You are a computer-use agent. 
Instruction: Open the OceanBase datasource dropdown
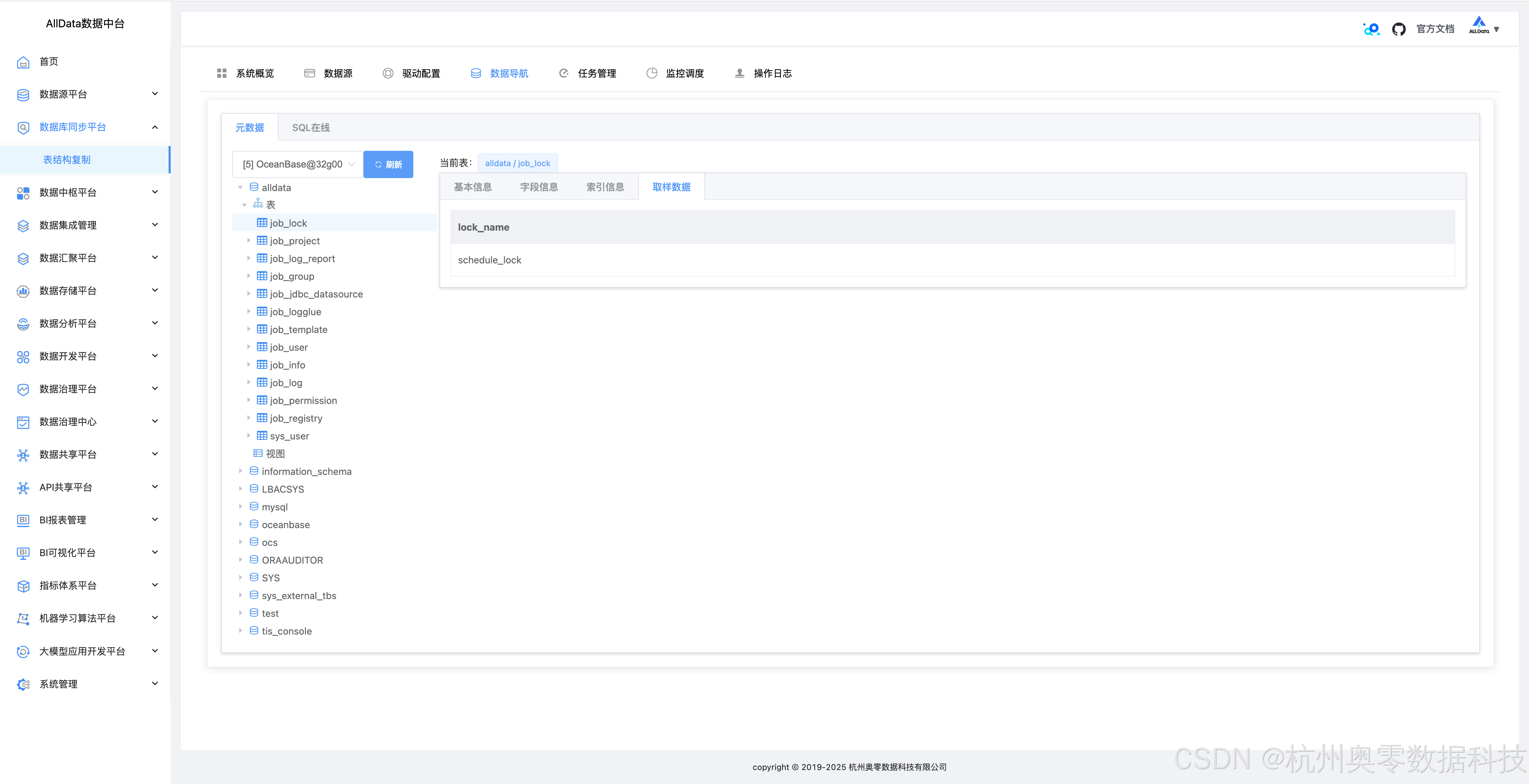pos(297,164)
